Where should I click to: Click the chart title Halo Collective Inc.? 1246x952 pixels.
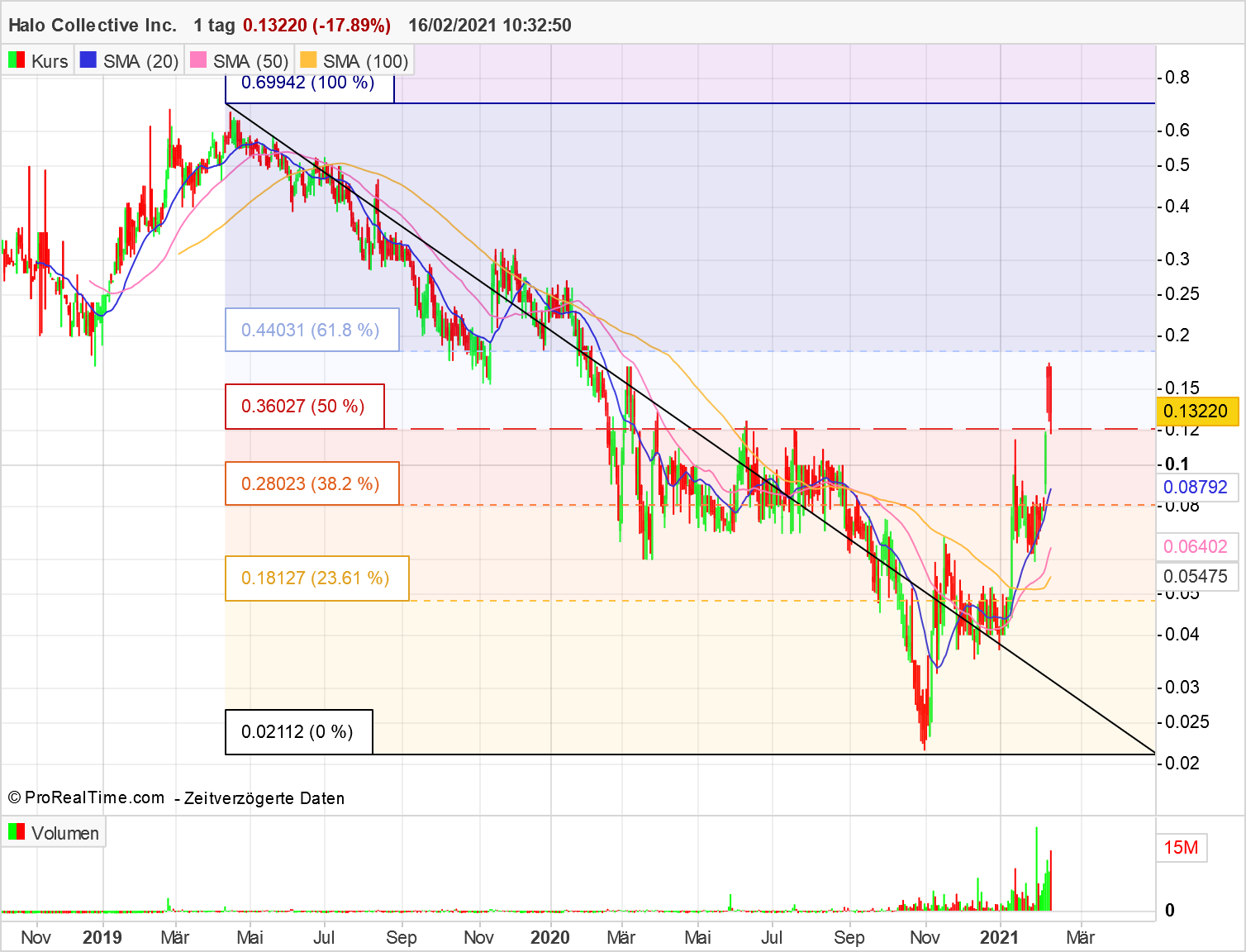(x=93, y=25)
